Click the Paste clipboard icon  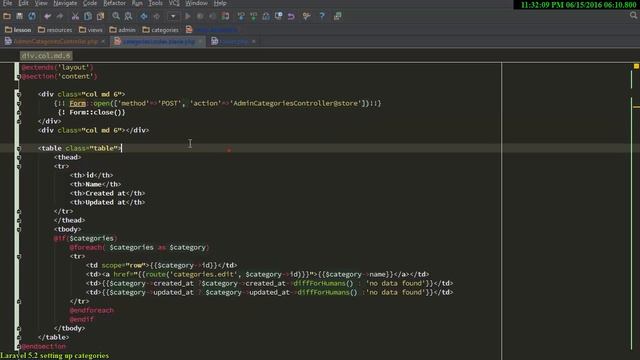coord(100,16)
